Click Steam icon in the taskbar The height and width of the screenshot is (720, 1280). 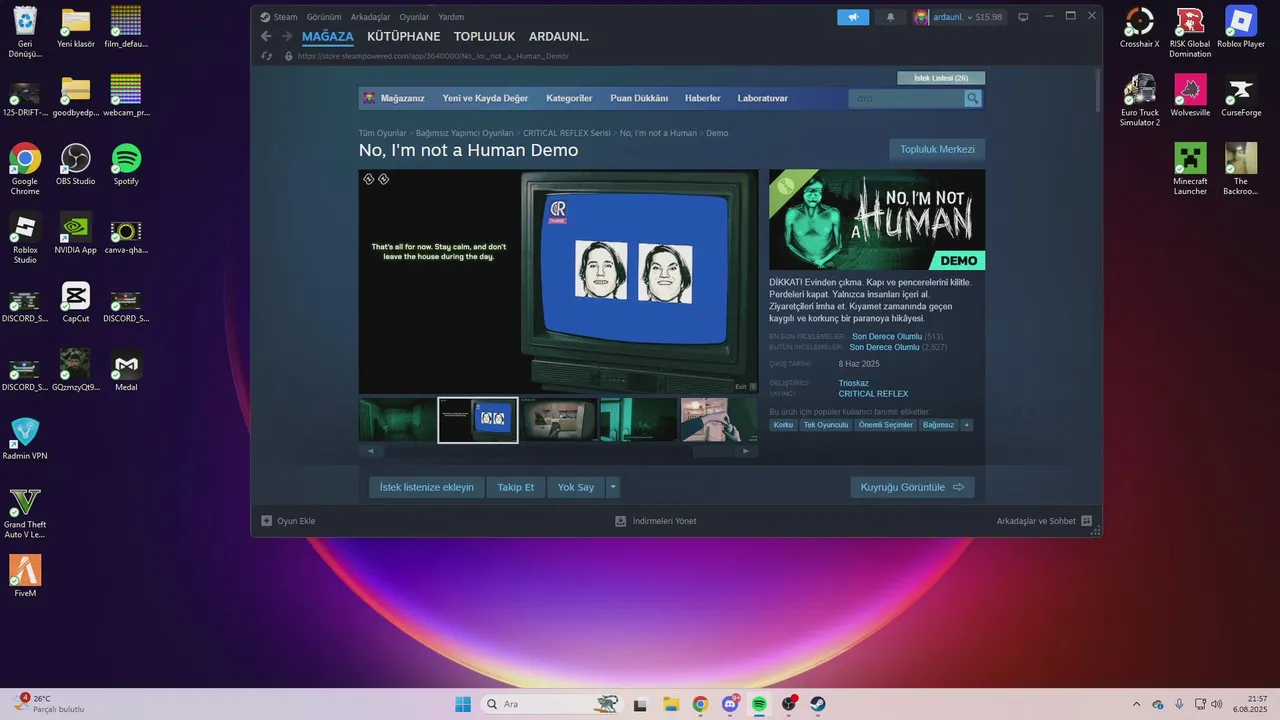click(x=818, y=704)
